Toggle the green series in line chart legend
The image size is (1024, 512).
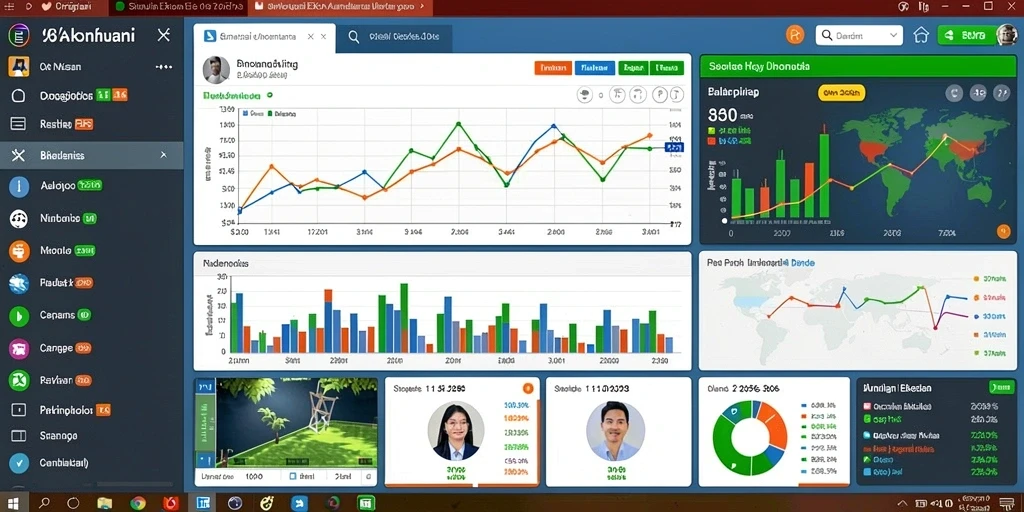pos(282,114)
